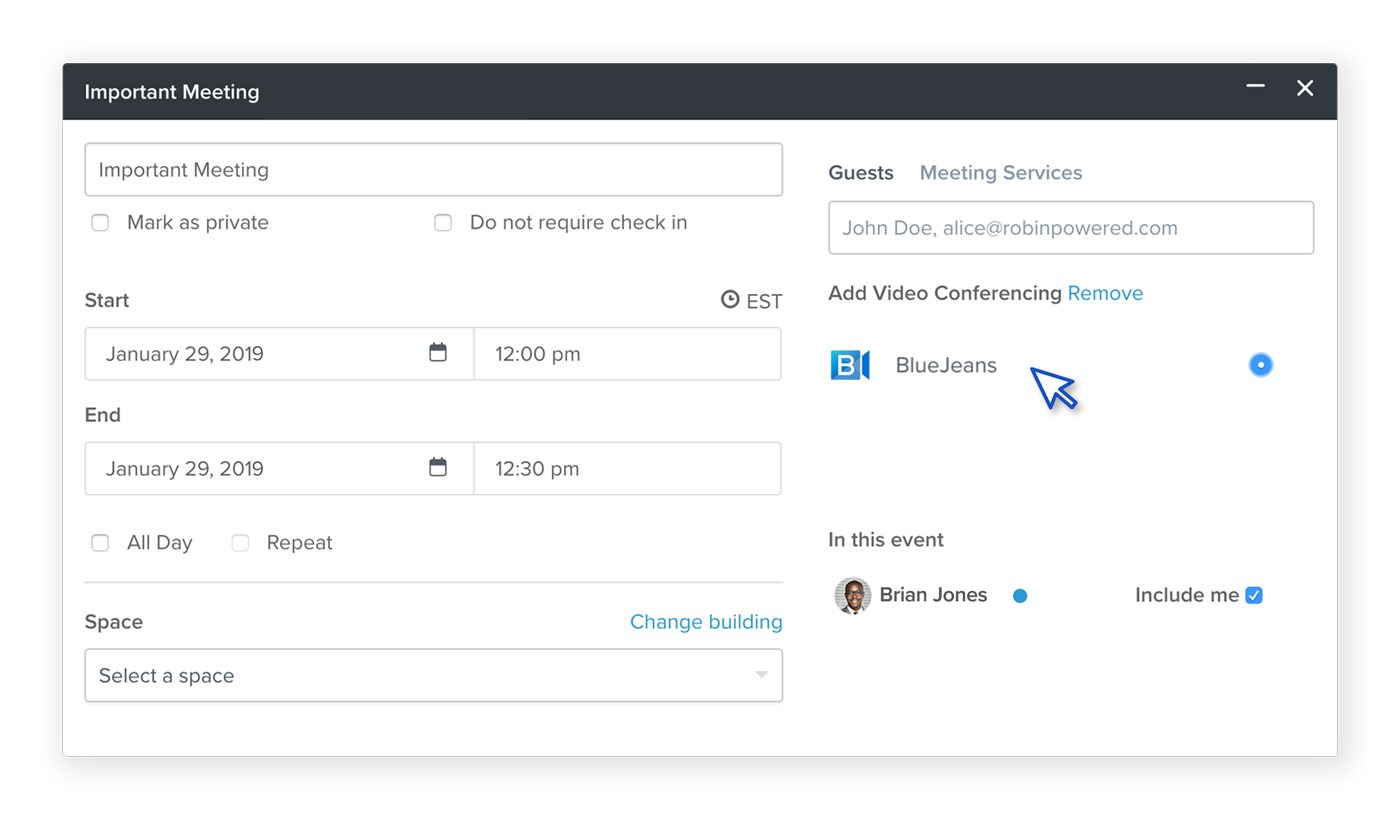Viewport: 1400px width, 819px height.
Task: Switch to the Meeting Services tab
Action: (x=1001, y=173)
